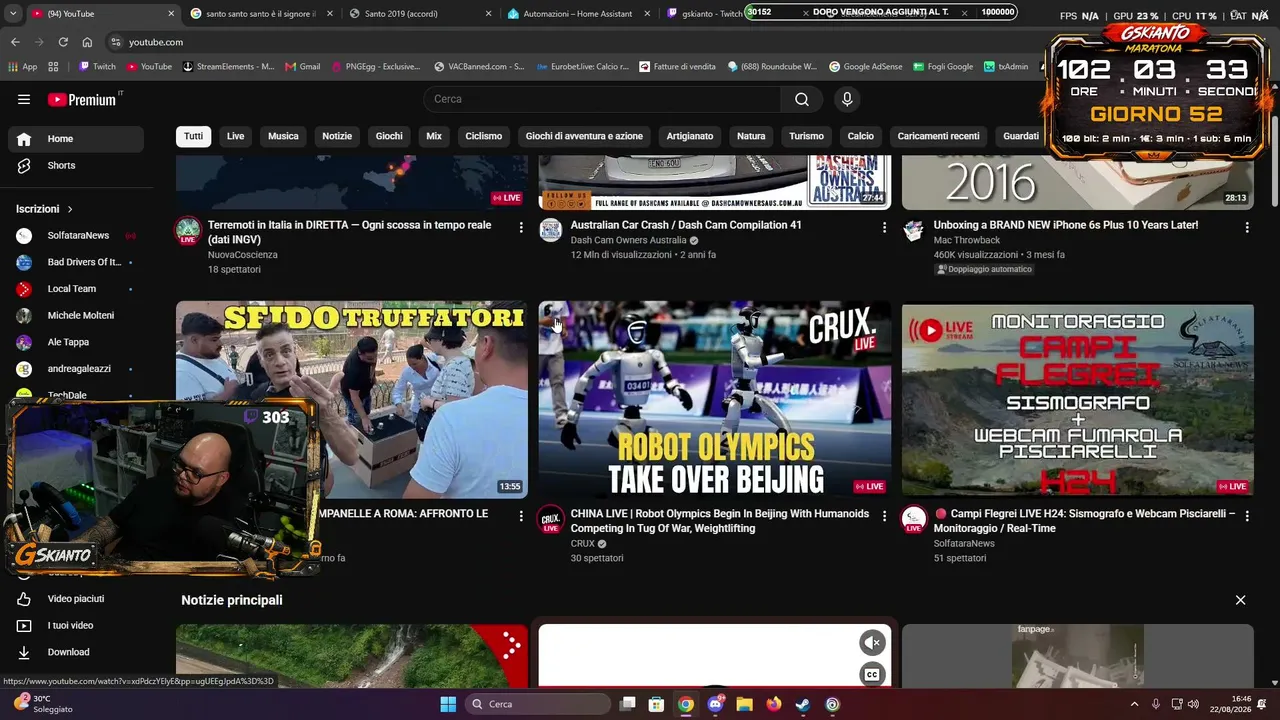Open the Monitoraggio Campi Flegrei thumbnail
The width and height of the screenshot is (1280, 720).
(1078, 400)
